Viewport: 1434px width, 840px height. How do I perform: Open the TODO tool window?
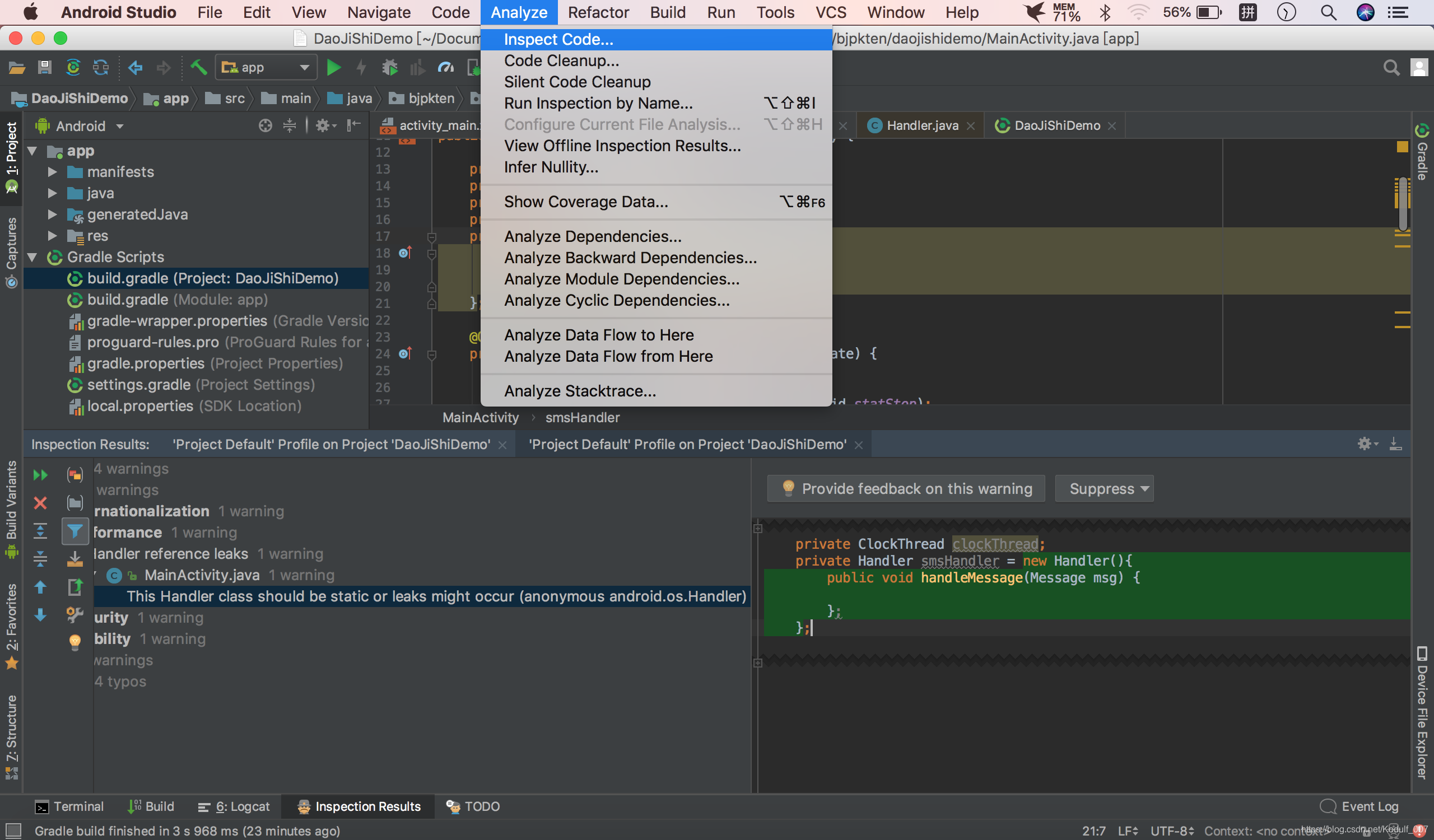[473, 806]
